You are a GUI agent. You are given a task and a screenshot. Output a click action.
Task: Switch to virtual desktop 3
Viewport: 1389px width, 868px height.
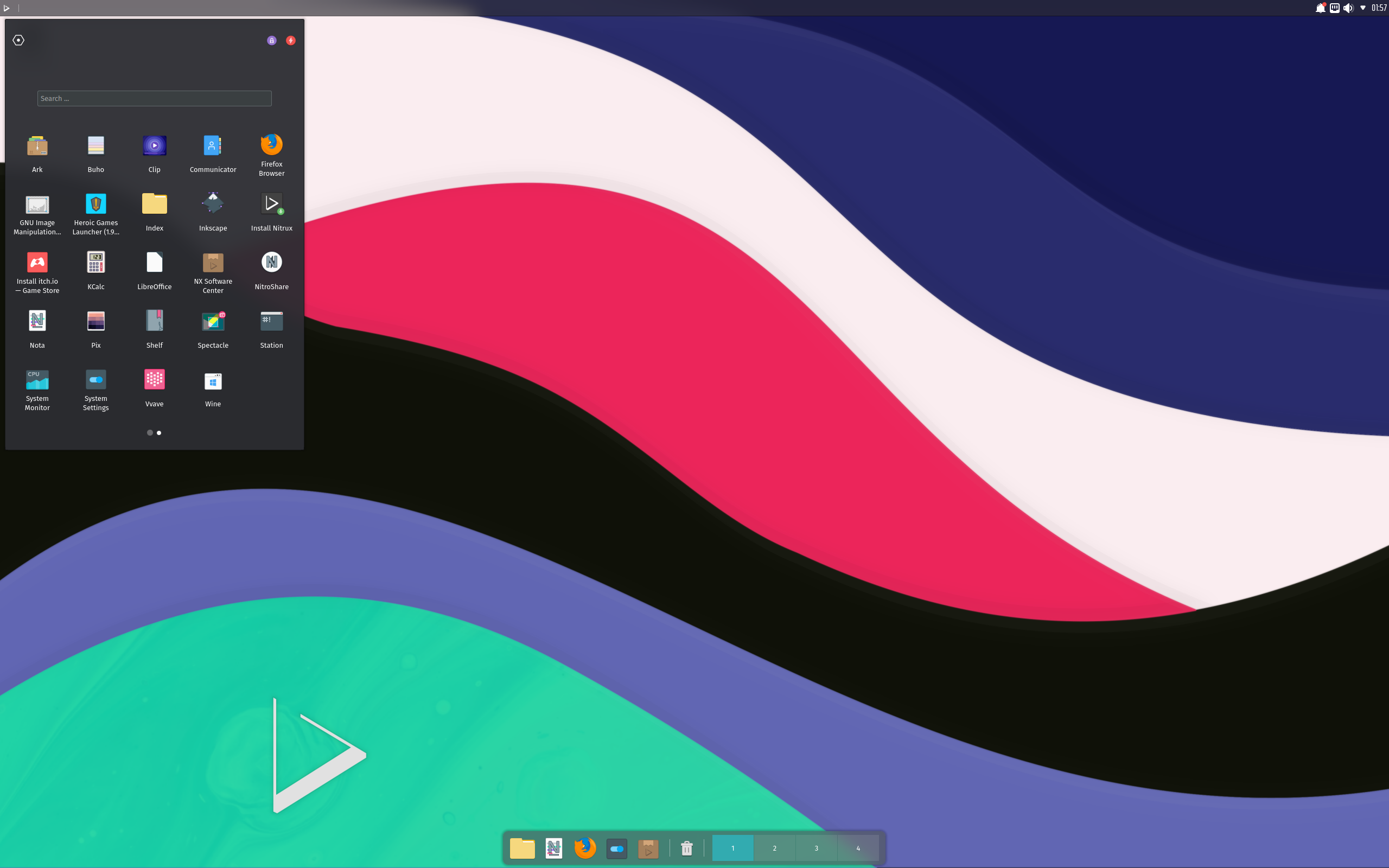point(816,848)
